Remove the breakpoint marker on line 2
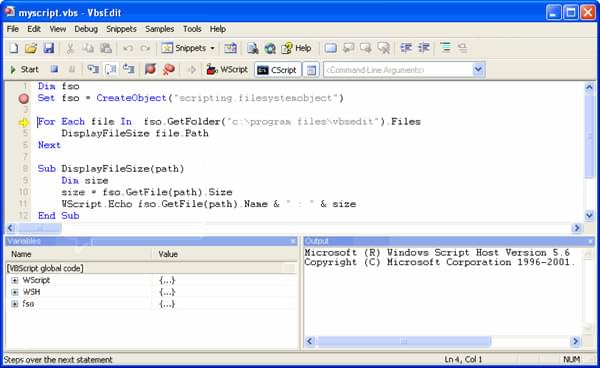The width and height of the screenshot is (600, 368). [x=24, y=98]
